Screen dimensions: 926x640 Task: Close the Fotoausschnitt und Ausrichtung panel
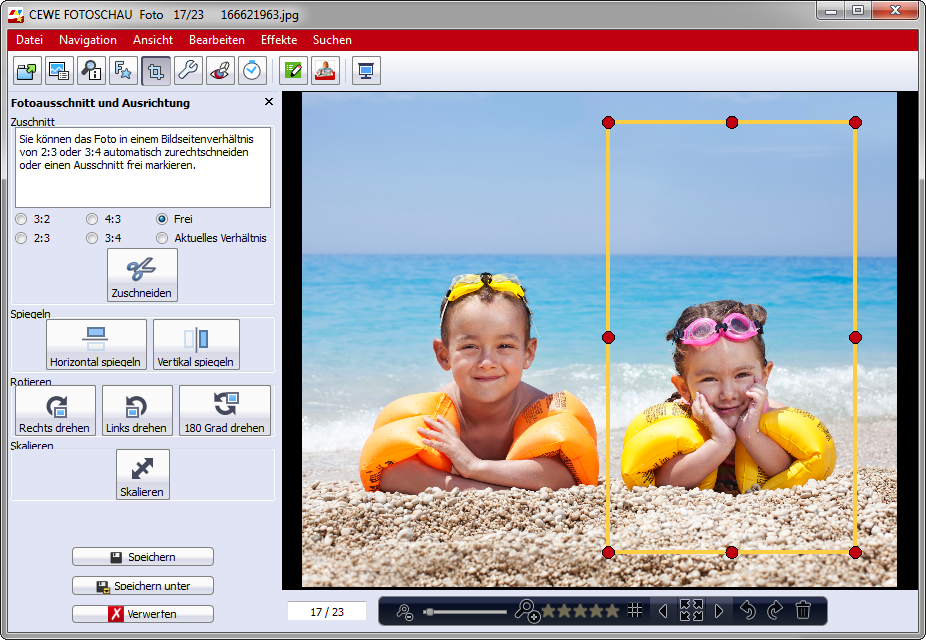268,102
